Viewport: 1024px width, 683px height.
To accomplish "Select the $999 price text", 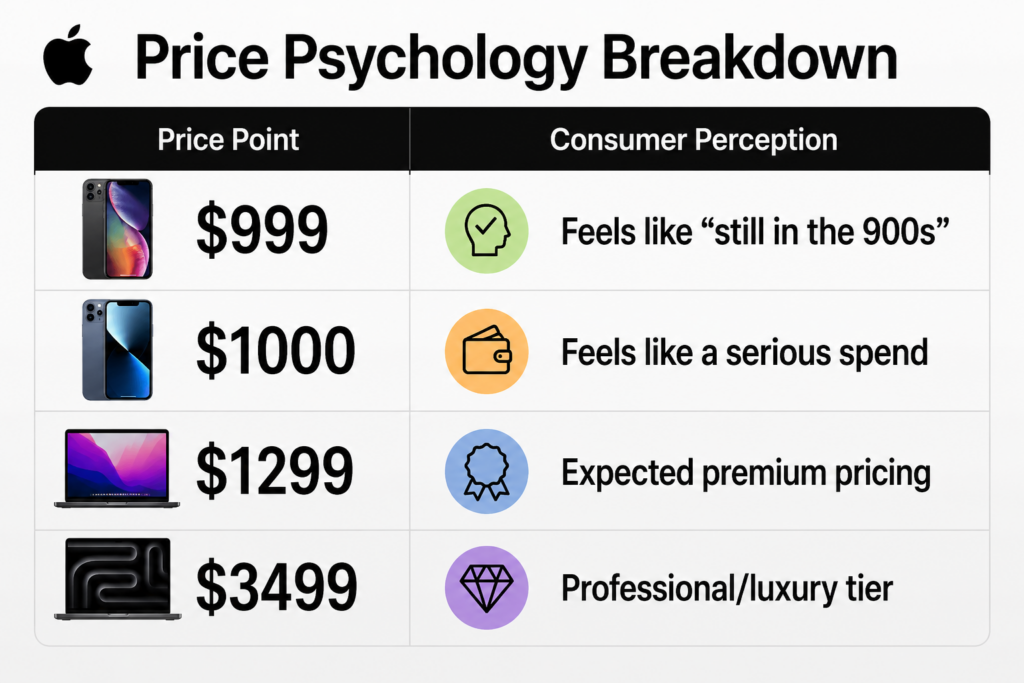I will pos(262,230).
